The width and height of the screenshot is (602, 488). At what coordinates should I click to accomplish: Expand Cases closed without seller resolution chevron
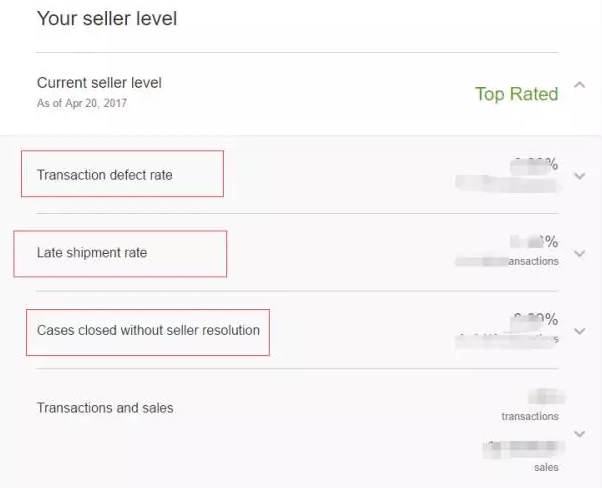pyautogui.click(x=580, y=331)
